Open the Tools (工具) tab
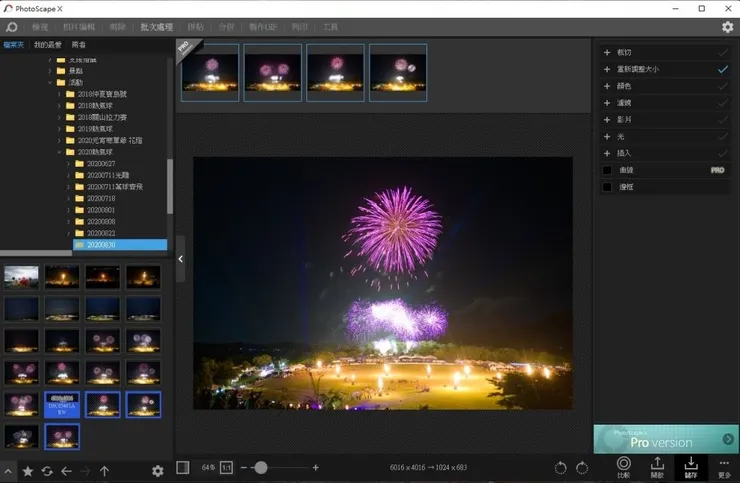The height and width of the screenshot is (483, 740). [330, 27]
